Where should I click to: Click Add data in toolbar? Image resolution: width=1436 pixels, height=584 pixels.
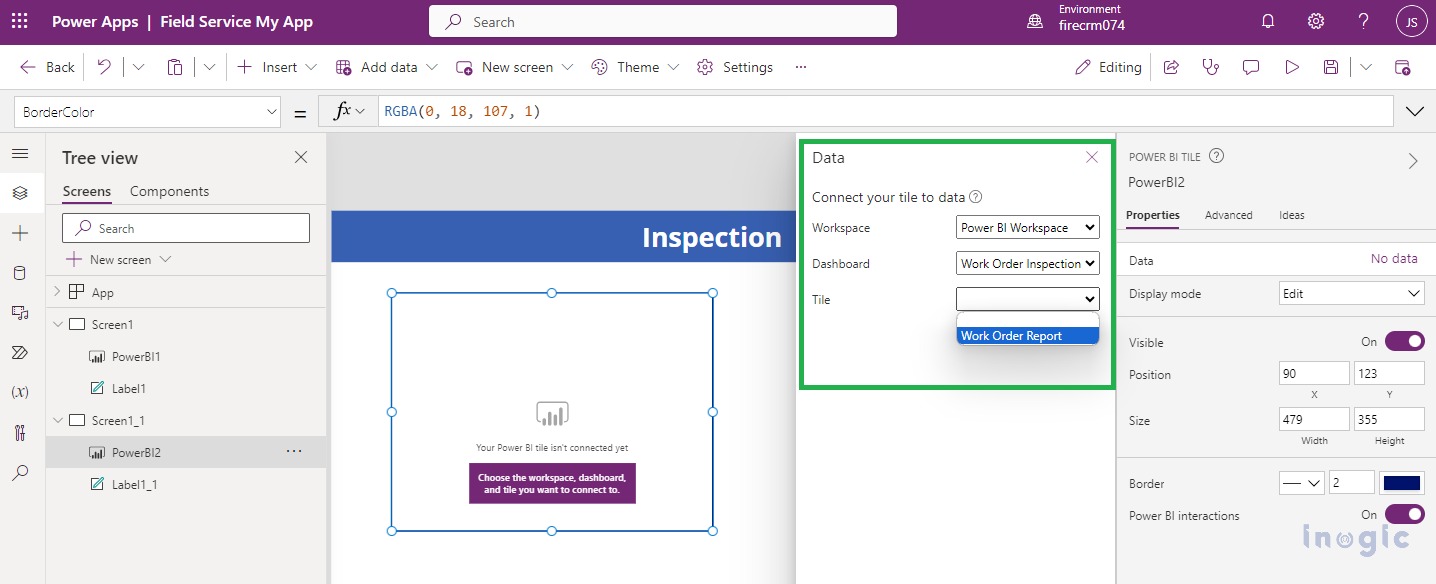pyautogui.click(x=387, y=67)
